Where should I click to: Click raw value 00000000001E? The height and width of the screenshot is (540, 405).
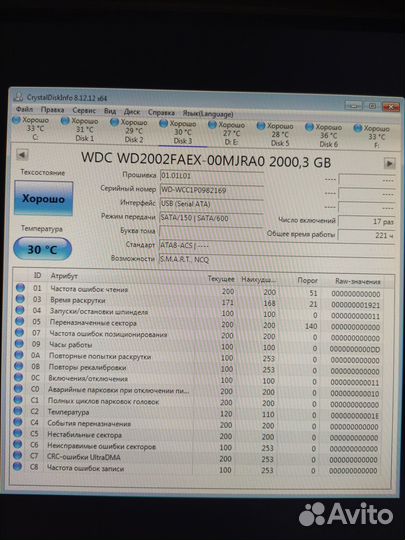coord(354,416)
